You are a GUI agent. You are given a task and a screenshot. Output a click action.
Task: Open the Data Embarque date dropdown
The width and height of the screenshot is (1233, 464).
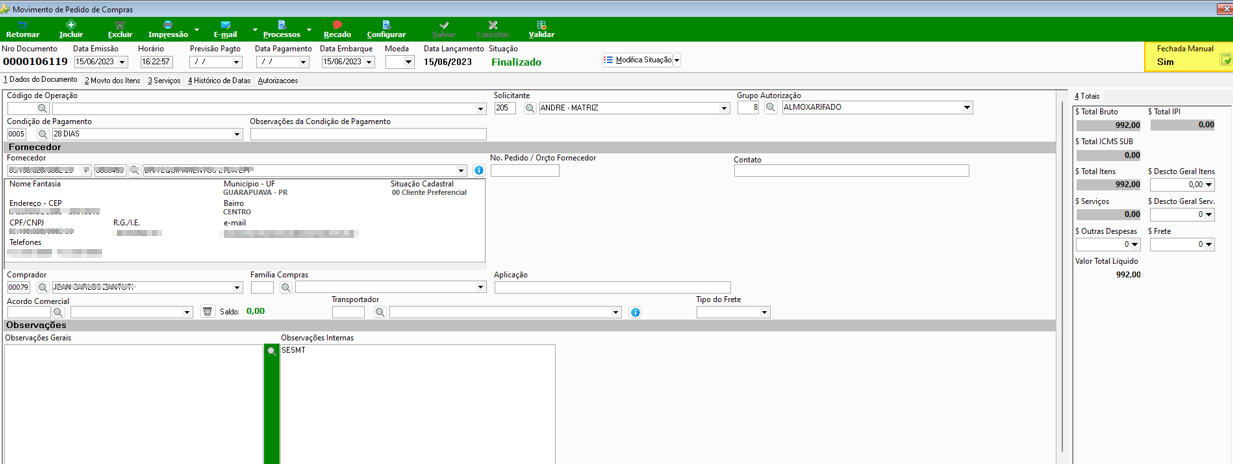click(369, 62)
